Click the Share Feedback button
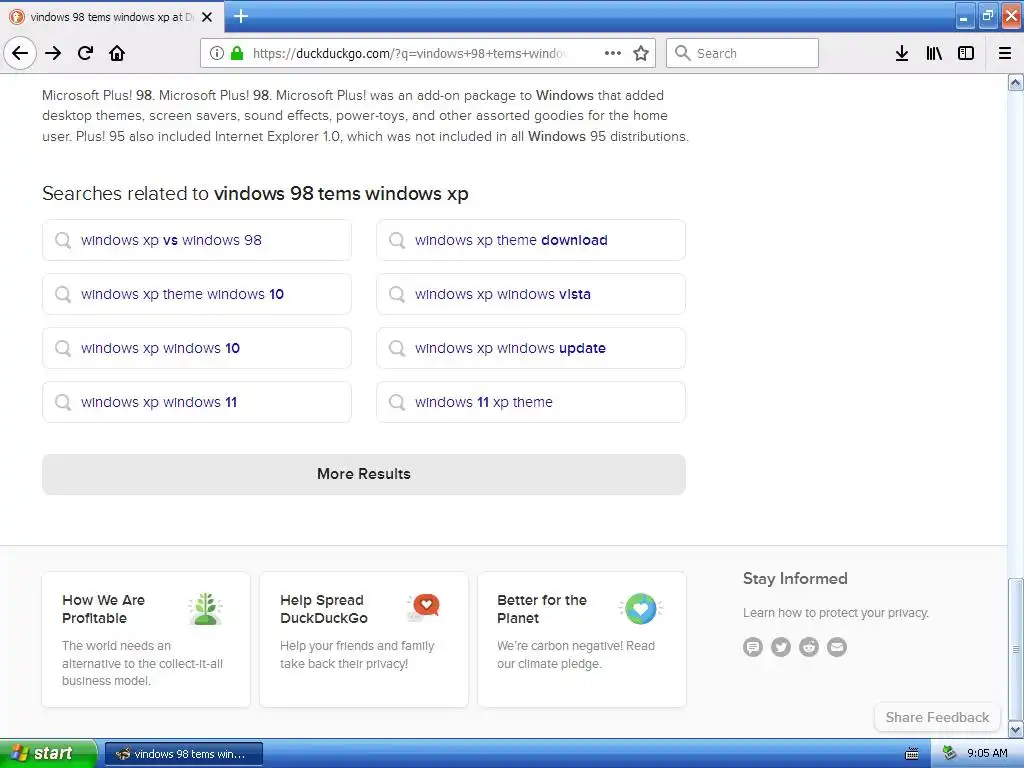 click(937, 717)
